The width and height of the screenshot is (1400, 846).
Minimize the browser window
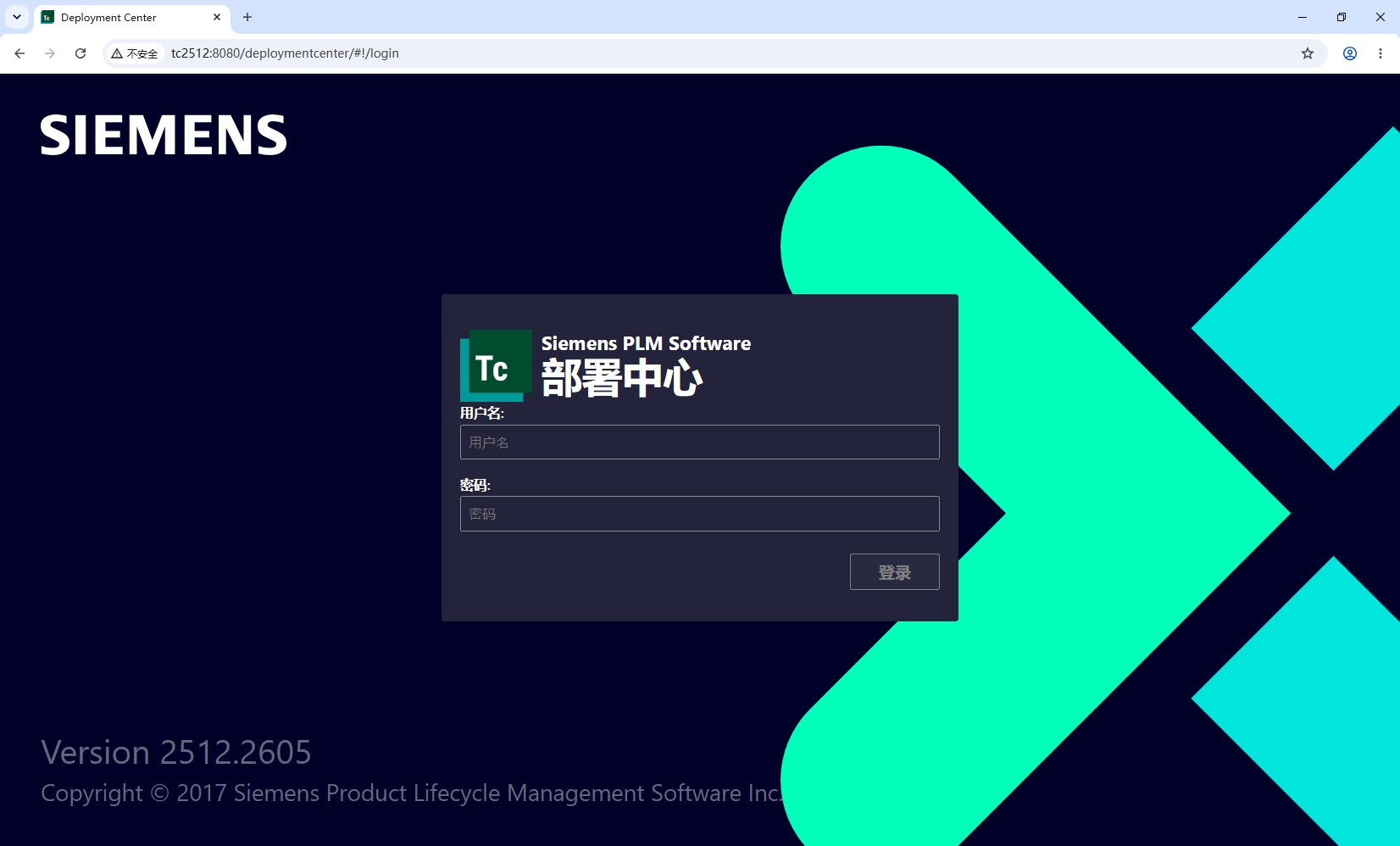click(1303, 17)
